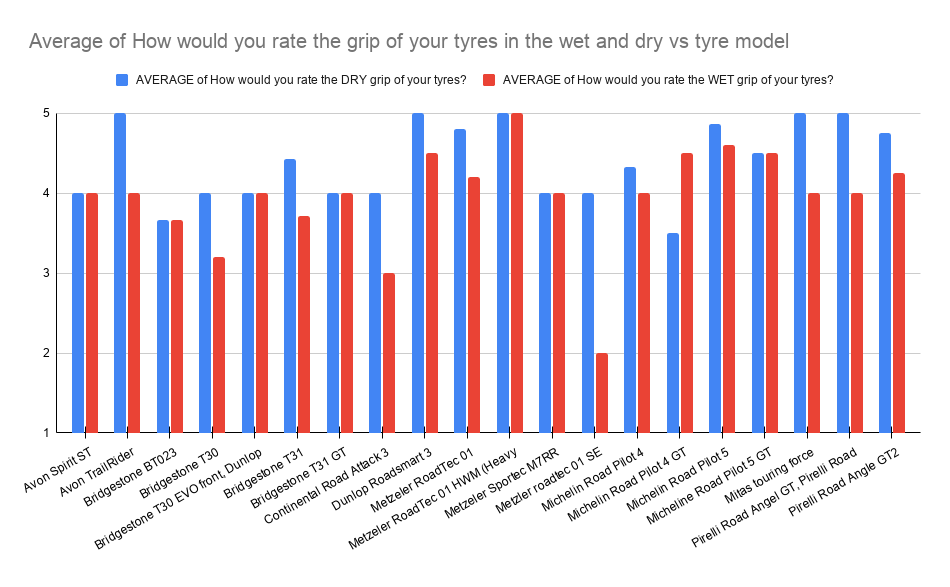Click the value 1 on the vertical axis
This screenshot has width=950, height=587.
45,433
